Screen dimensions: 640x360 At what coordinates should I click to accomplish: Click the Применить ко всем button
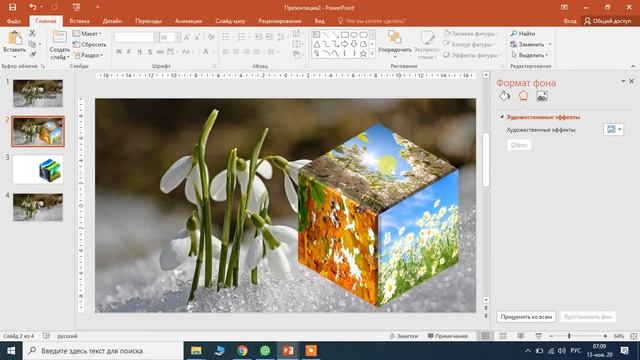click(x=526, y=317)
